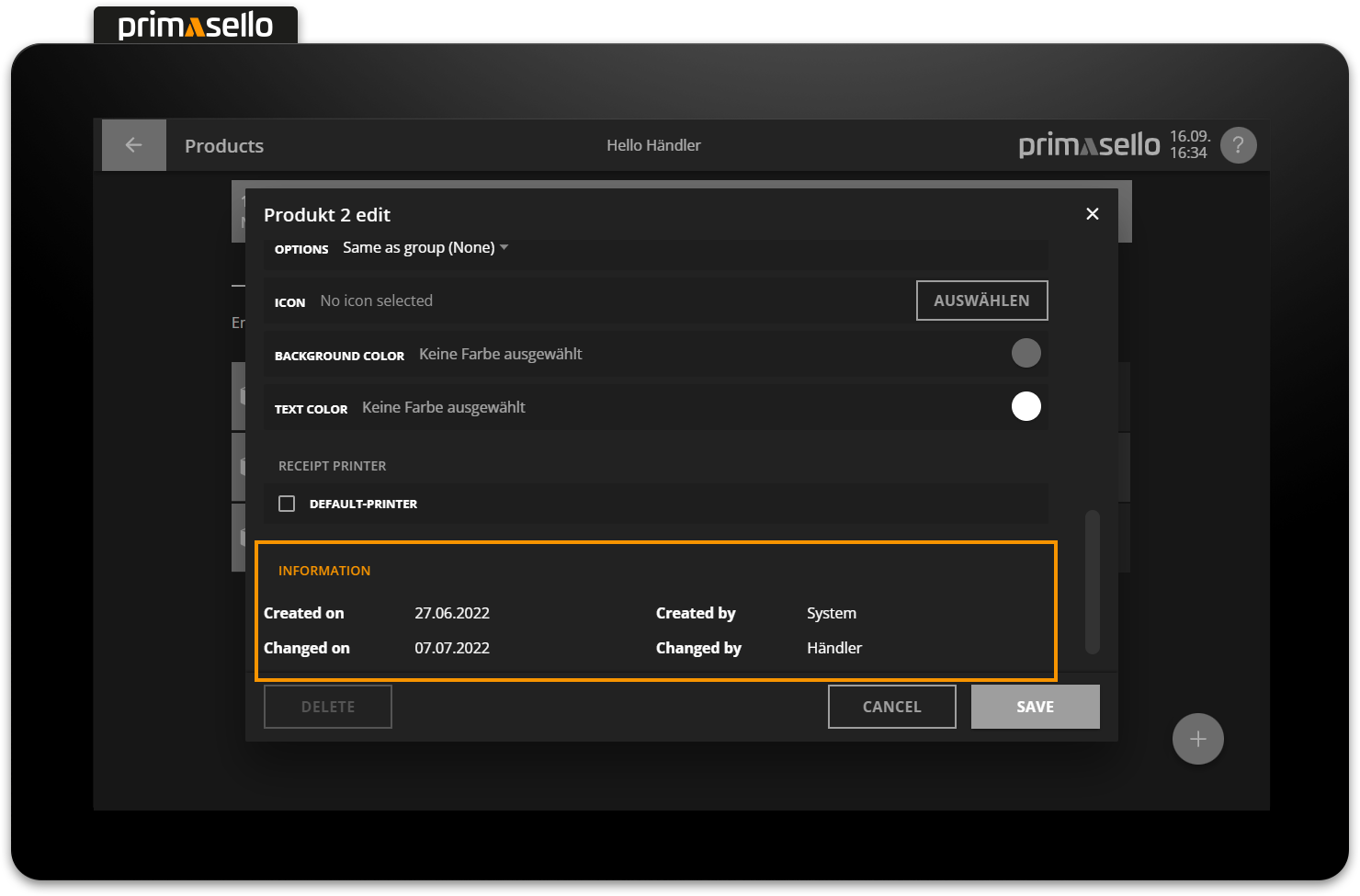Viewport: 1360px width, 896px height.
Task: Click the Background Color 'Keine Farbe ausgewählt' text
Action: tap(500, 355)
